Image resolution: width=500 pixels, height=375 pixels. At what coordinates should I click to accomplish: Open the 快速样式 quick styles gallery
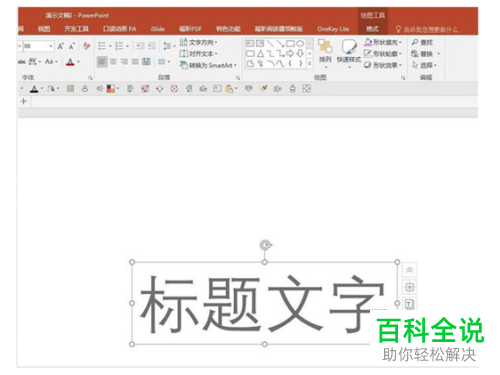click(x=349, y=53)
